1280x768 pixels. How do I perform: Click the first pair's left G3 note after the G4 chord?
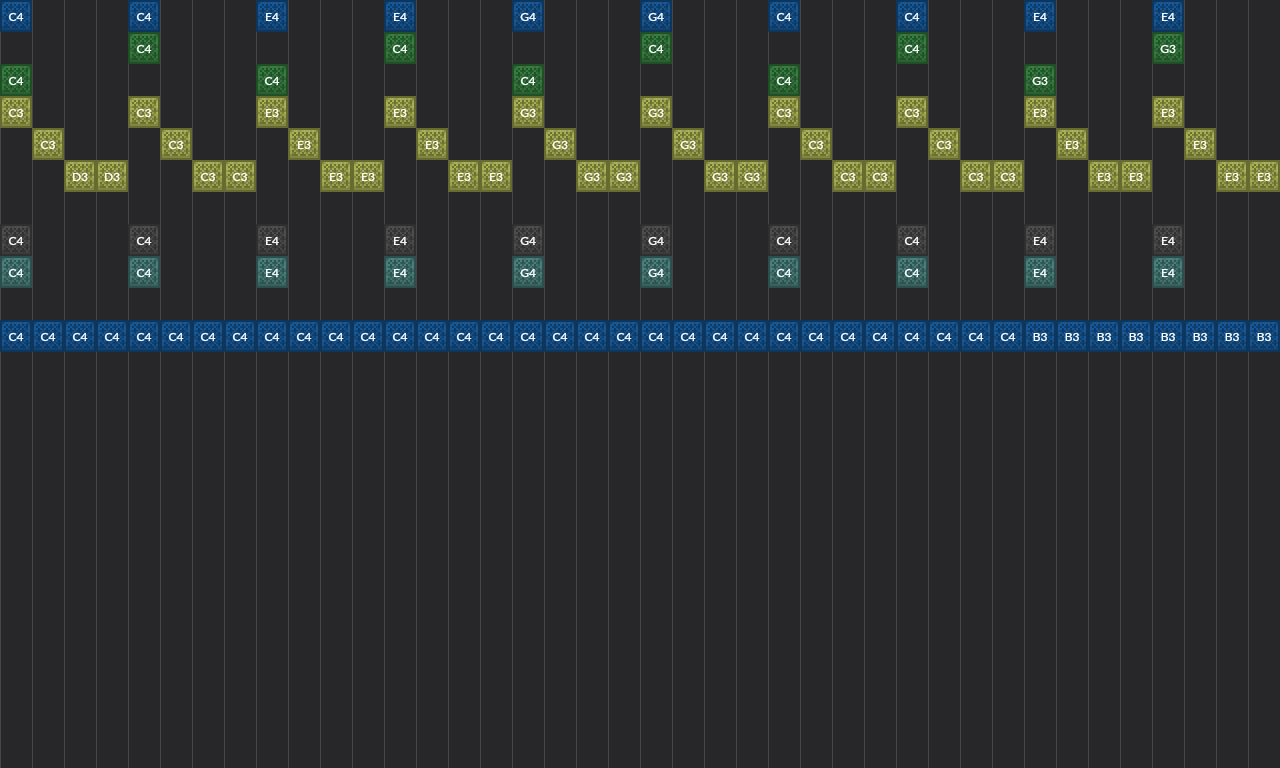(x=592, y=176)
